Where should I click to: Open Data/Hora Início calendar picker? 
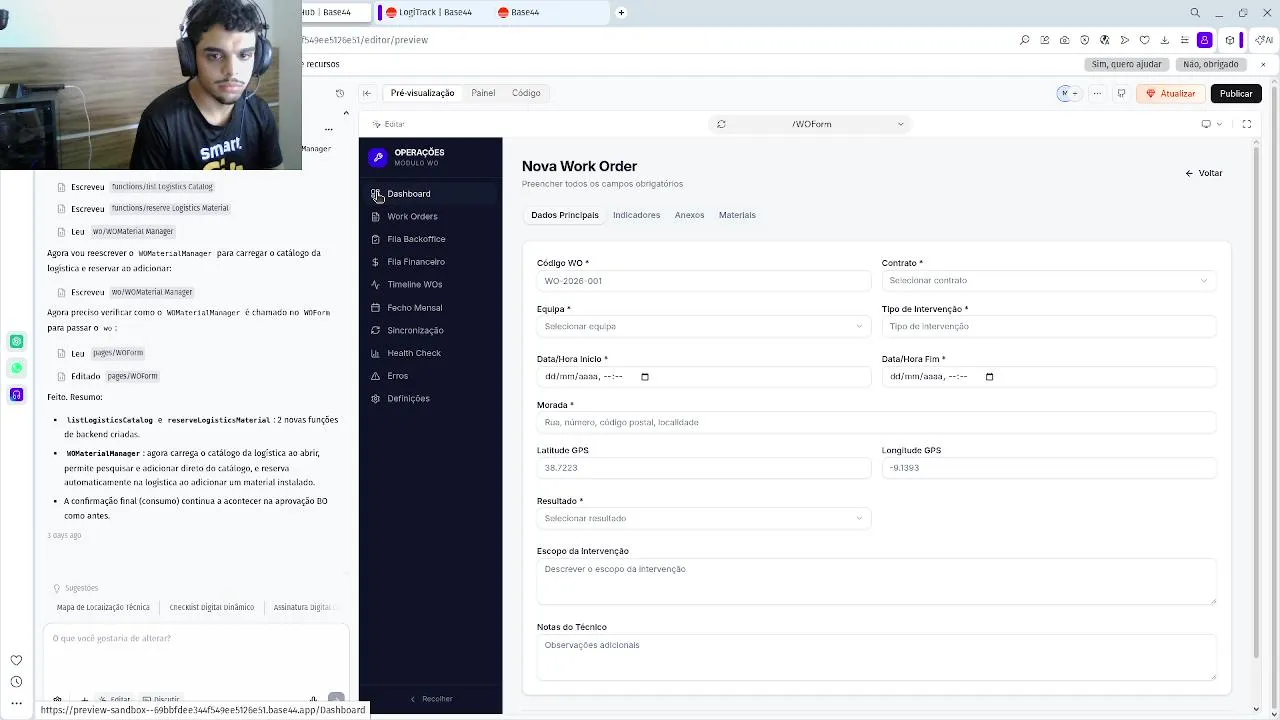click(645, 377)
